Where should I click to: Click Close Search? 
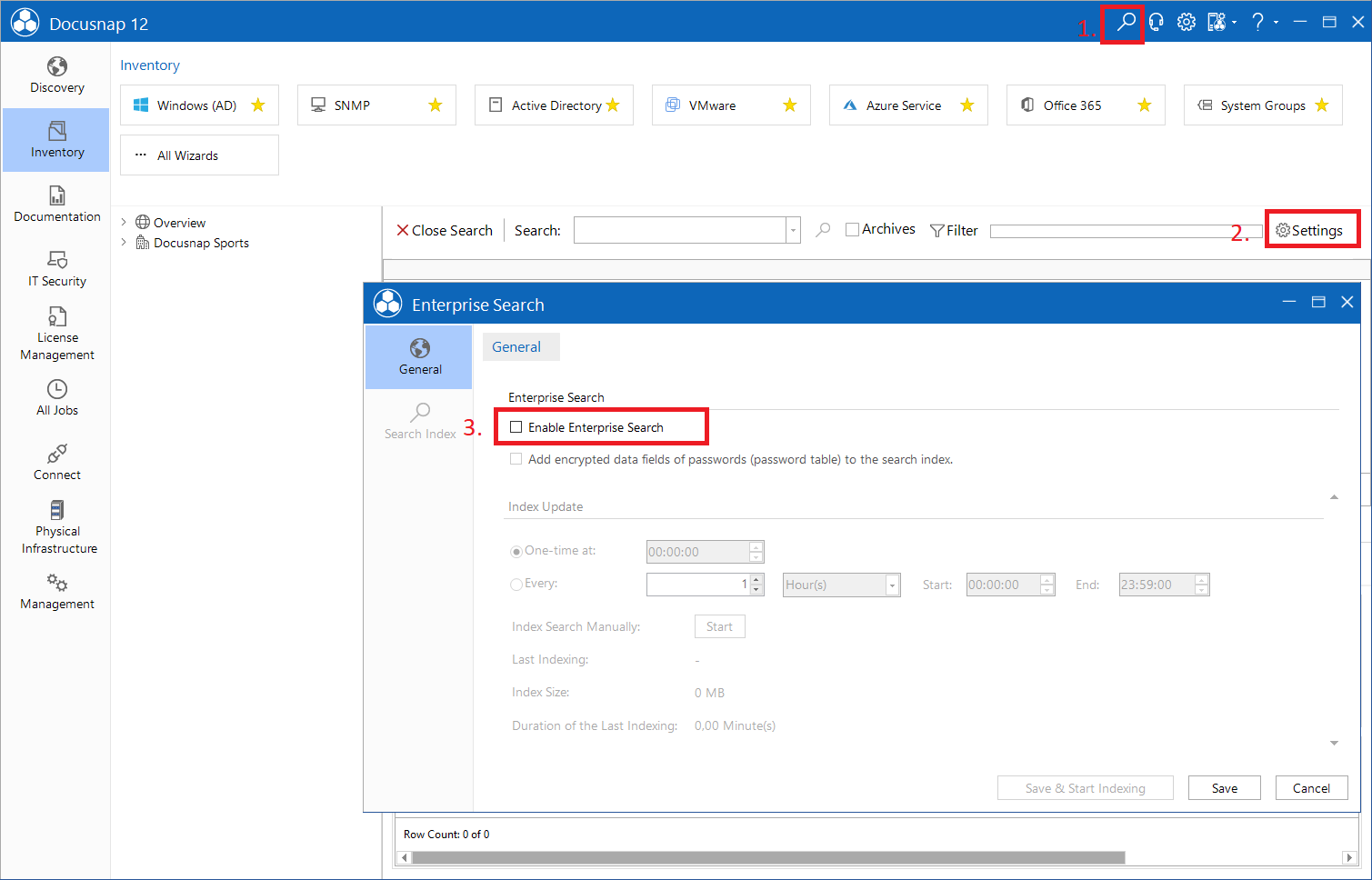(x=445, y=231)
